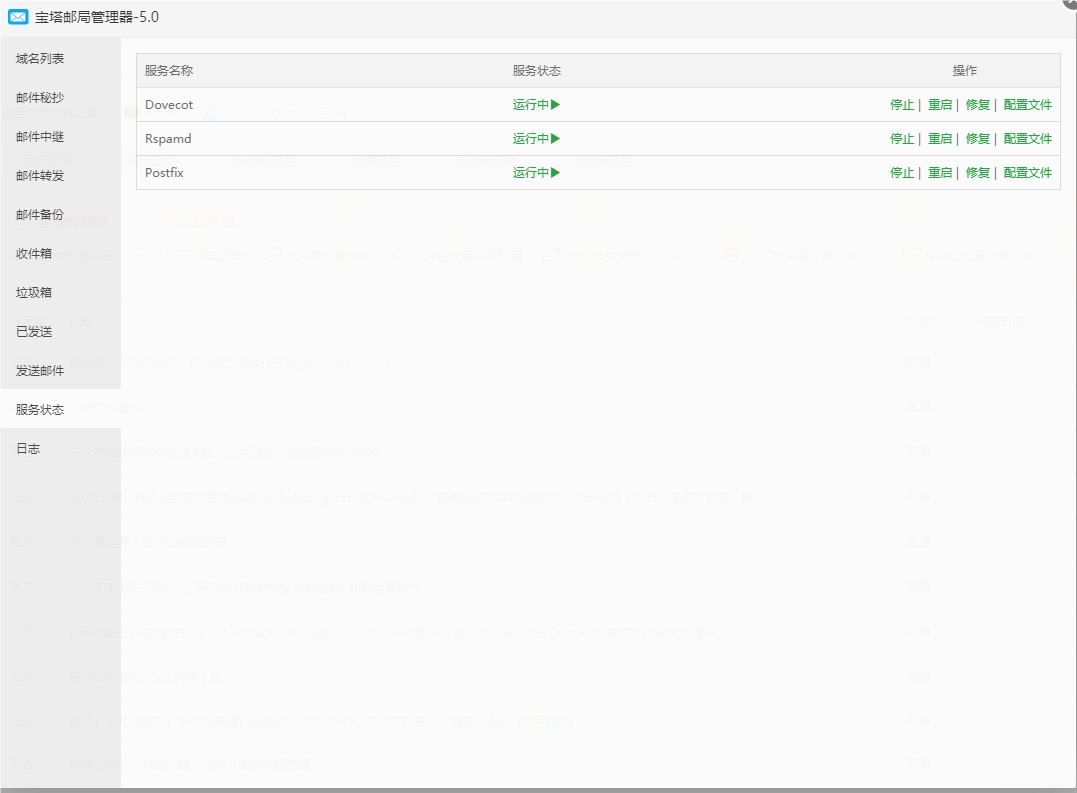Click the 操作 column header

pyautogui.click(x=964, y=71)
